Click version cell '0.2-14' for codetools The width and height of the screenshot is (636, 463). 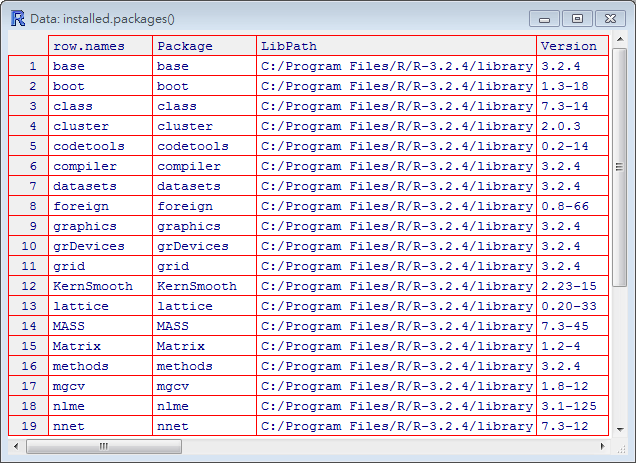tap(572, 146)
